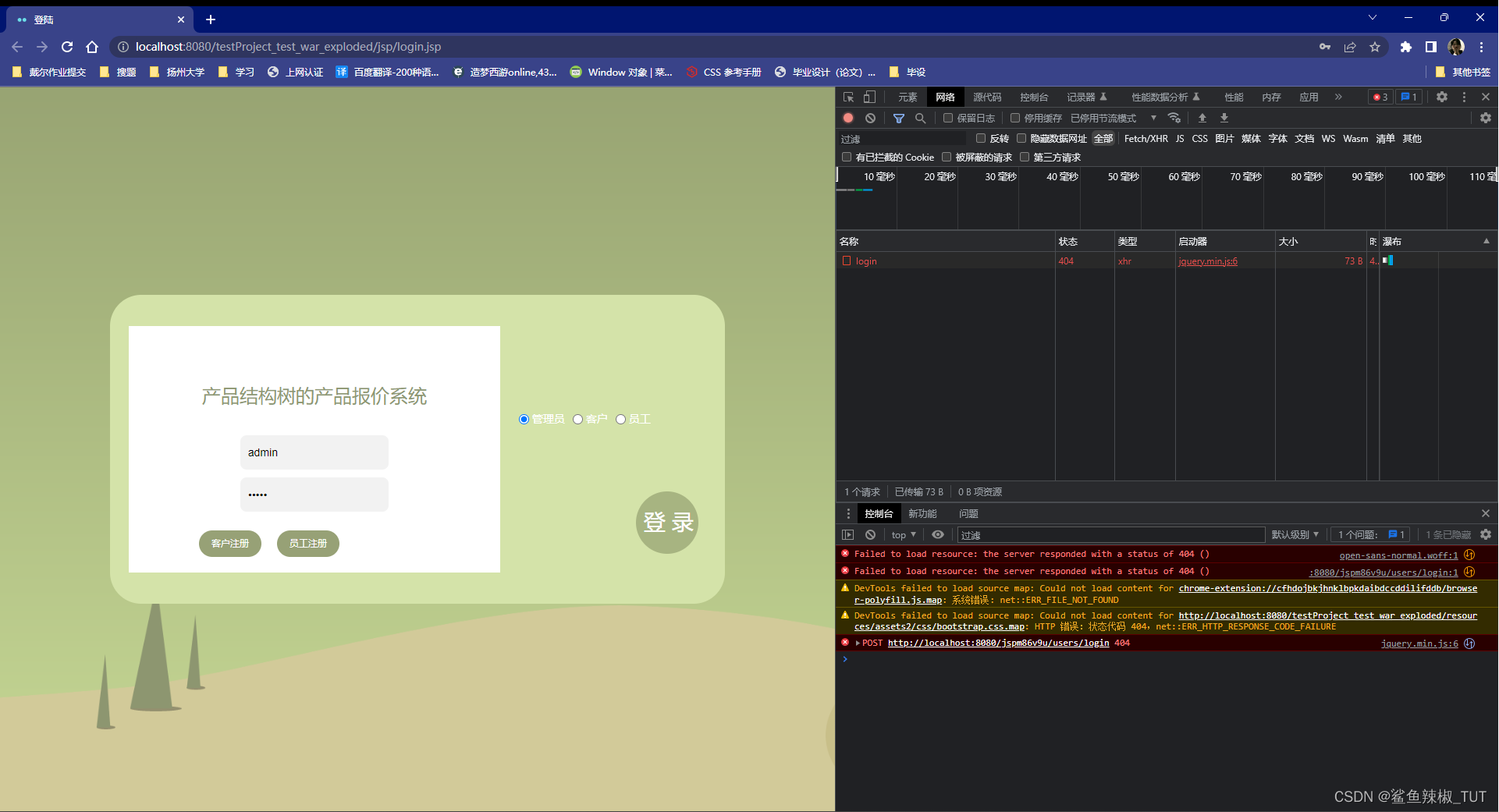Image resolution: width=1499 pixels, height=812 pixels.
Task: Export HAR file download arrow
Action: pyautogui.click(x=1224, y=118)
